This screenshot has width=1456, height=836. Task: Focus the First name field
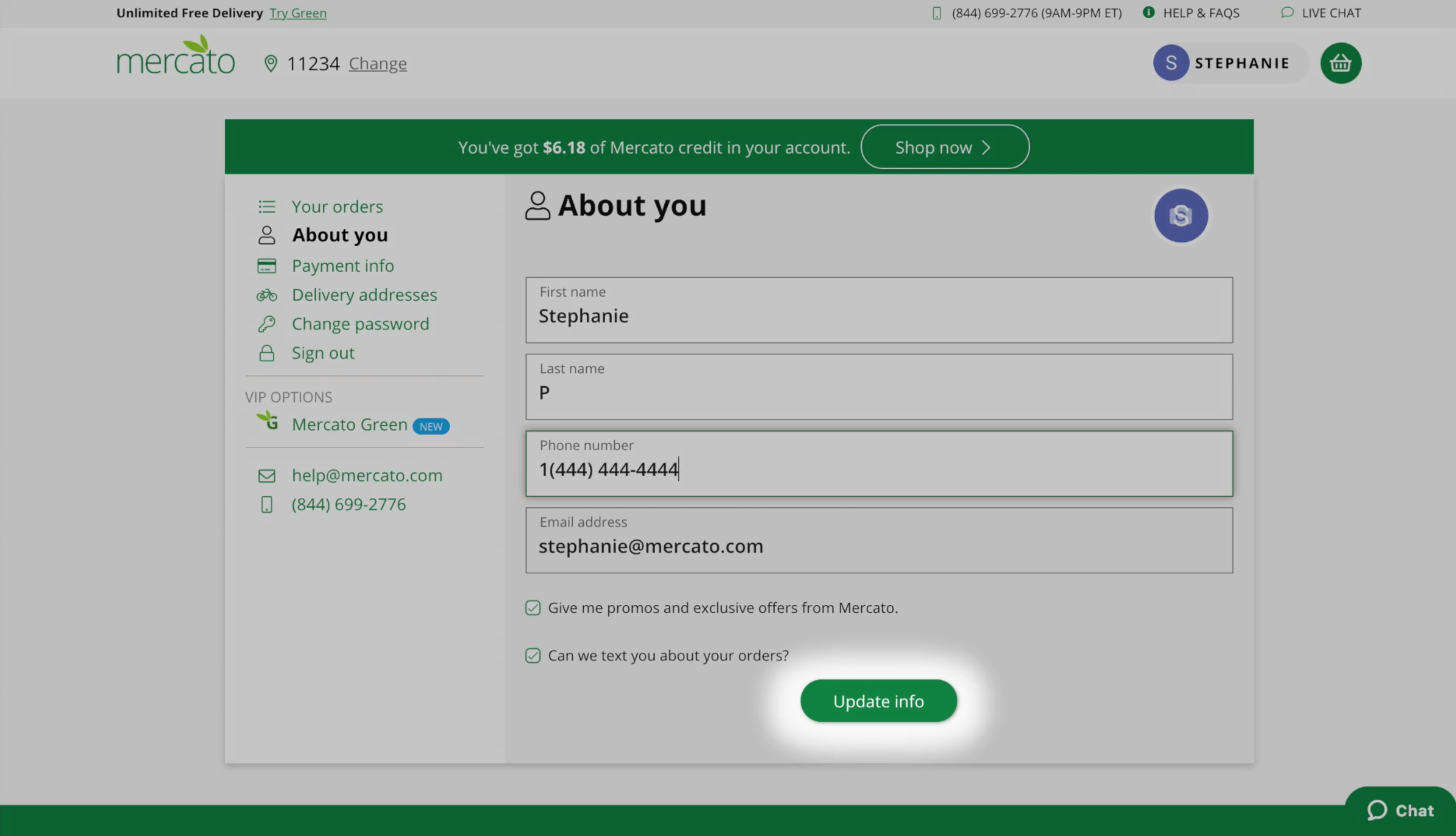[879, 310]
